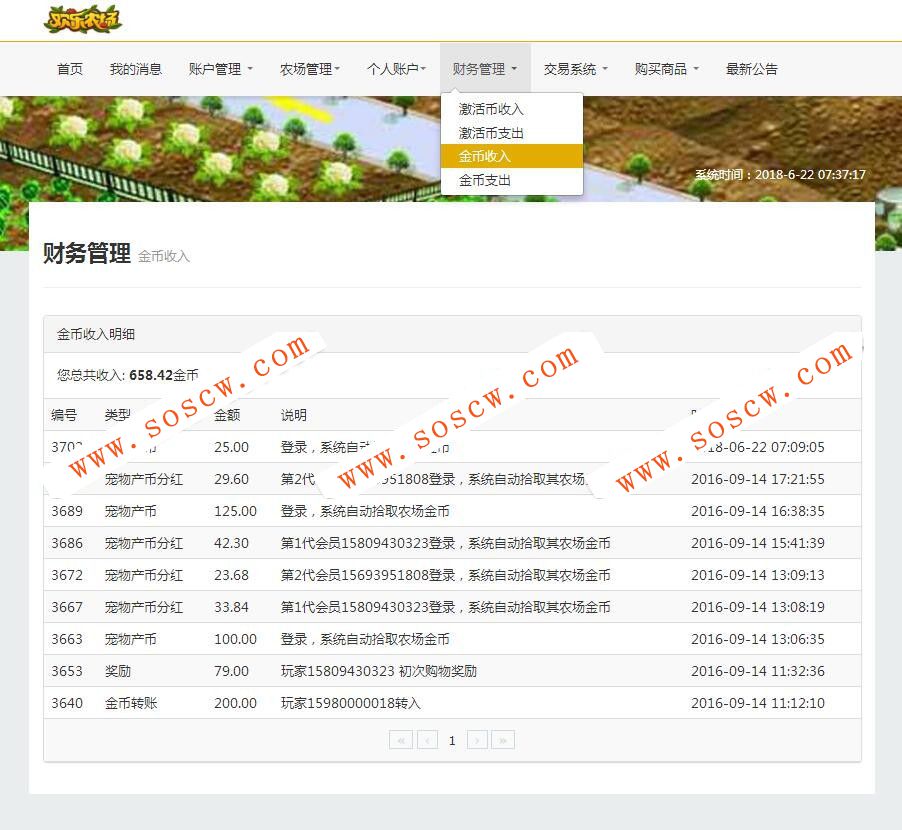Expand the 个人账户 dropdown menu

click(396, 69)
